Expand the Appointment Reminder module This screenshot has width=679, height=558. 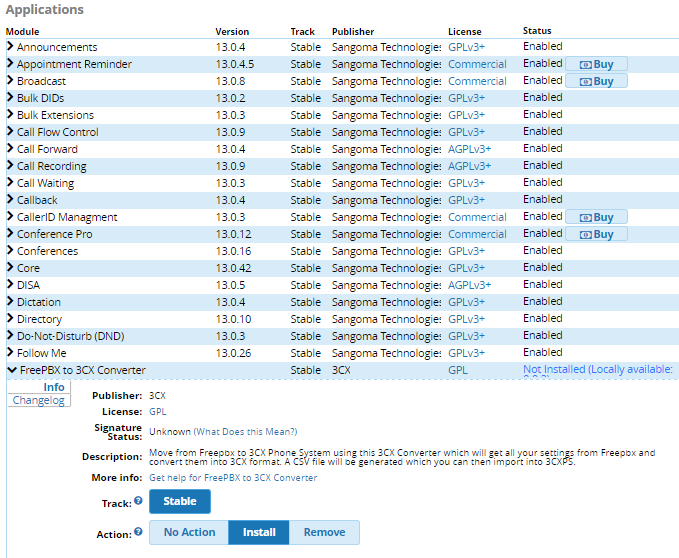point(10,64)
